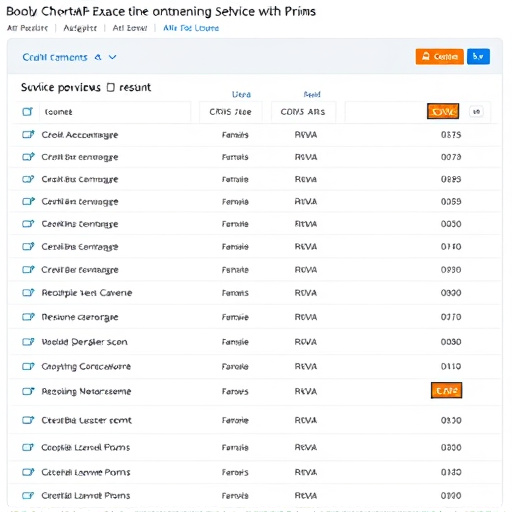Open Ceerkins cenbragre row icon

click(x=28, y=224)
